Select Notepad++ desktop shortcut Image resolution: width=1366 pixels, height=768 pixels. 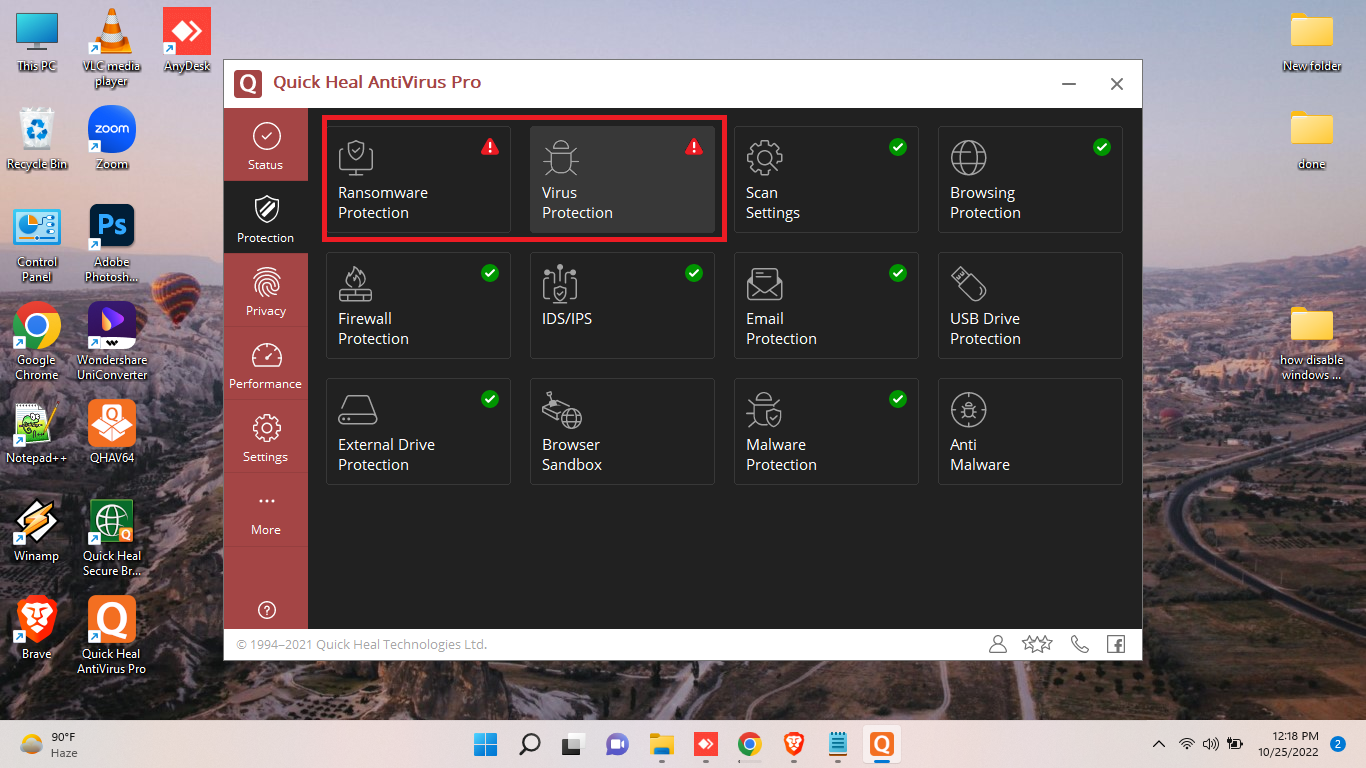[x=37, y=433]
